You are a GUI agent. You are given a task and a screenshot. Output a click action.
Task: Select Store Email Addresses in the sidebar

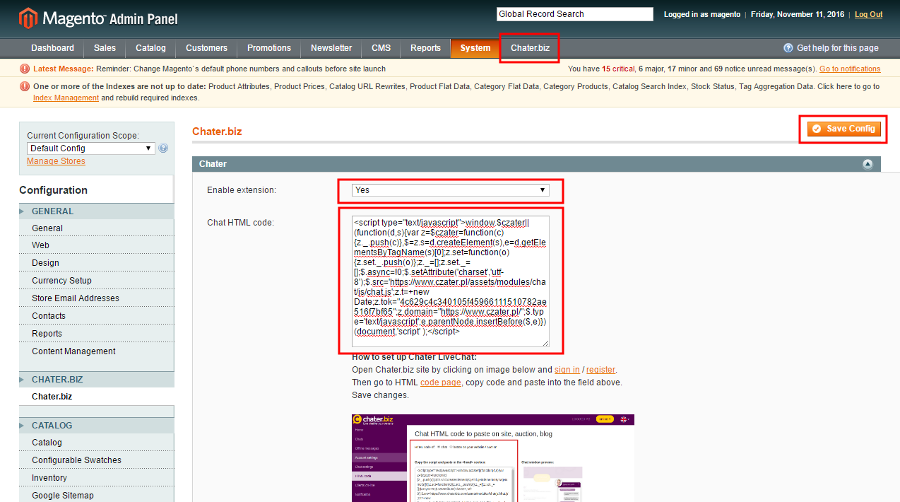pos(76,298)
